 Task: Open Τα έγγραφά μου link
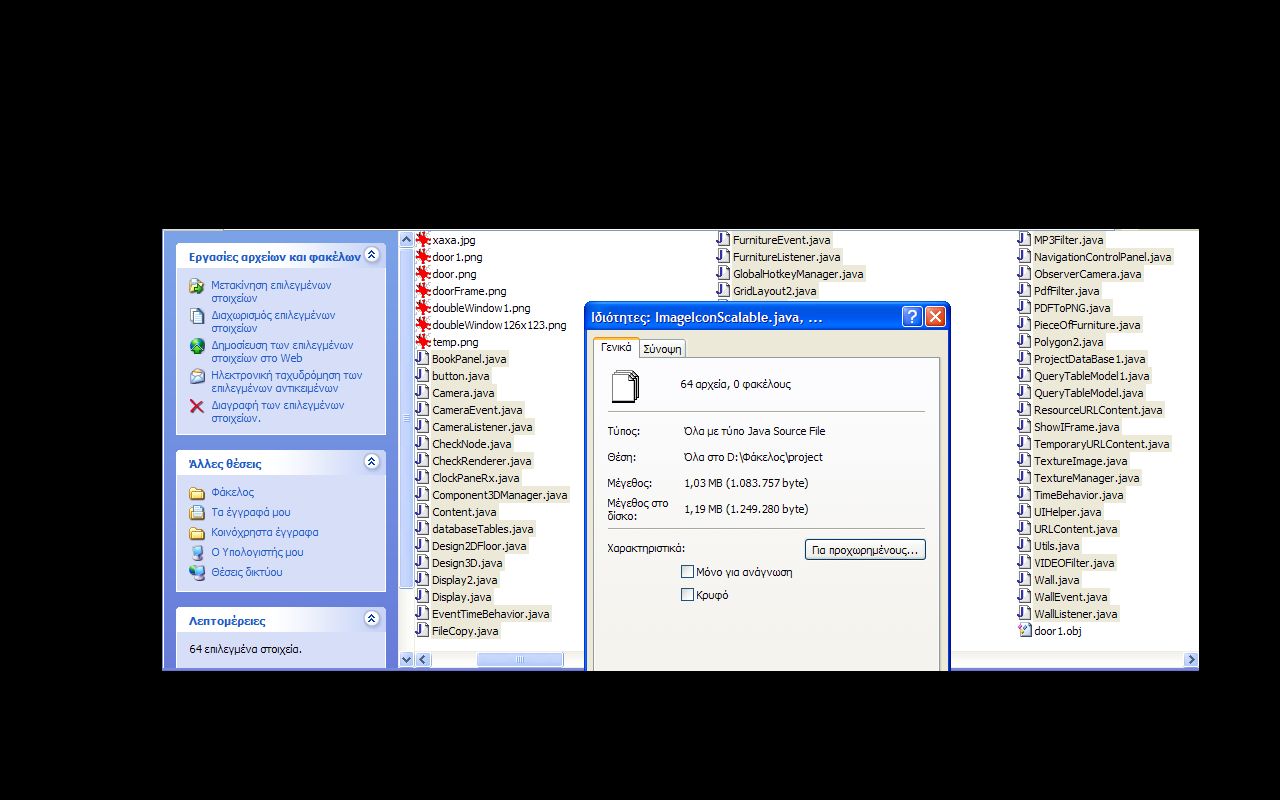point(251,512)
